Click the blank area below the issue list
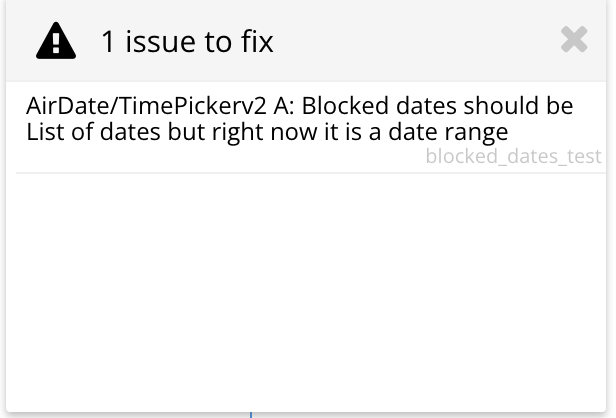The width and height of the screenshot is (616, 418). 306,293
